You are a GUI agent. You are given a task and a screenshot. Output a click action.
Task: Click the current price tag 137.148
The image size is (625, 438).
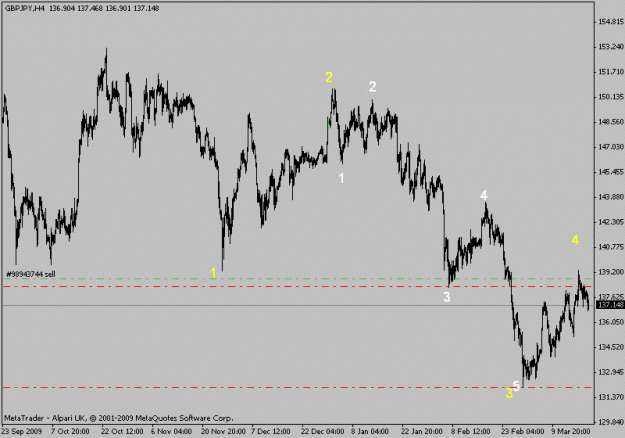(x=610, y=305)
